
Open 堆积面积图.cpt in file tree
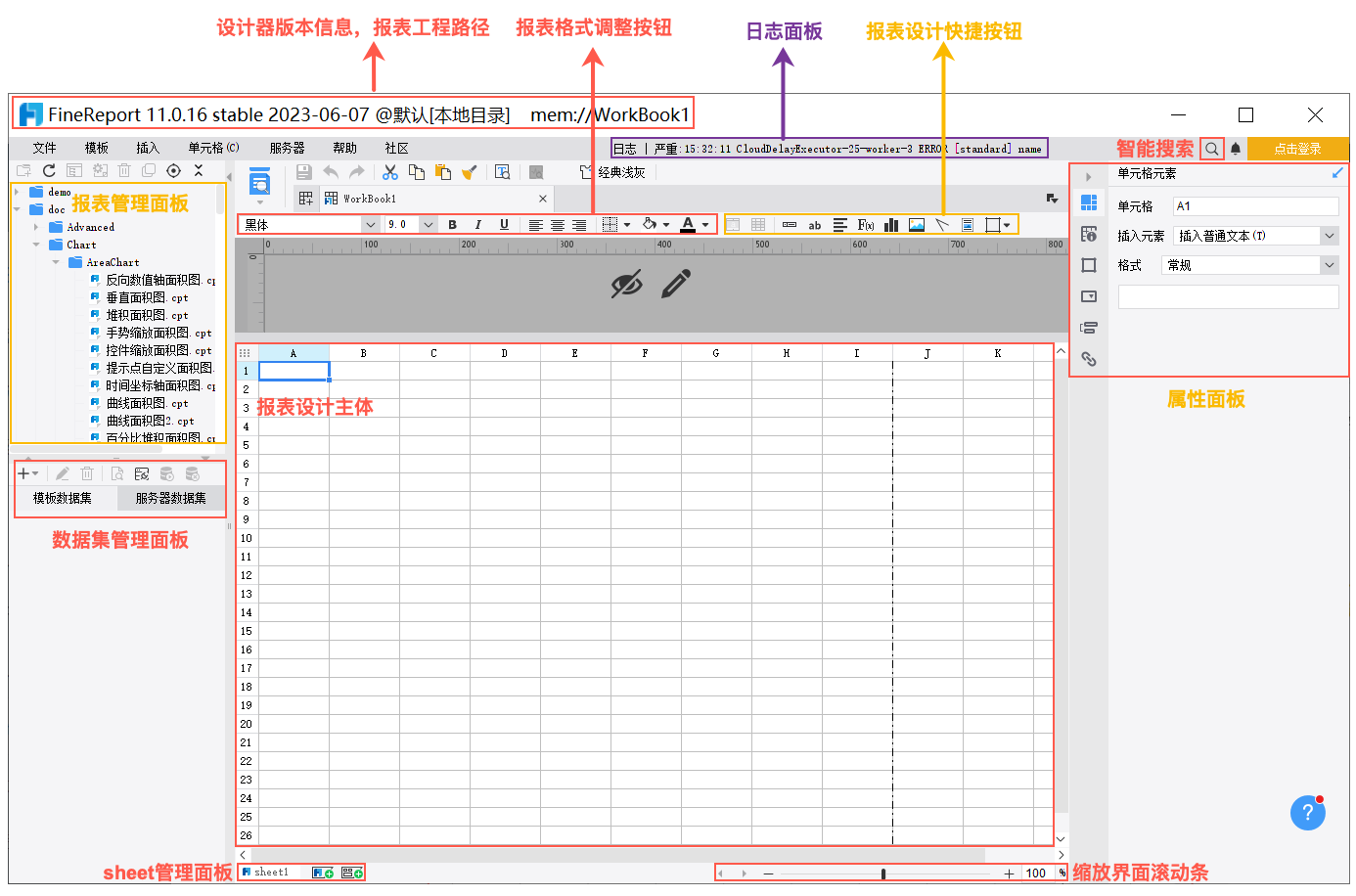click(147, 315)
